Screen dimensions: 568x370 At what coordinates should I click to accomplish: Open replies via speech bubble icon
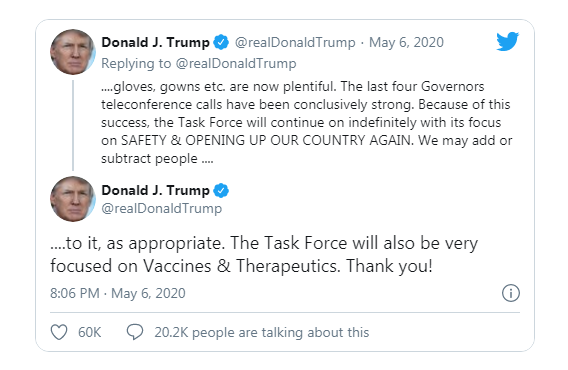pos(135,332)
